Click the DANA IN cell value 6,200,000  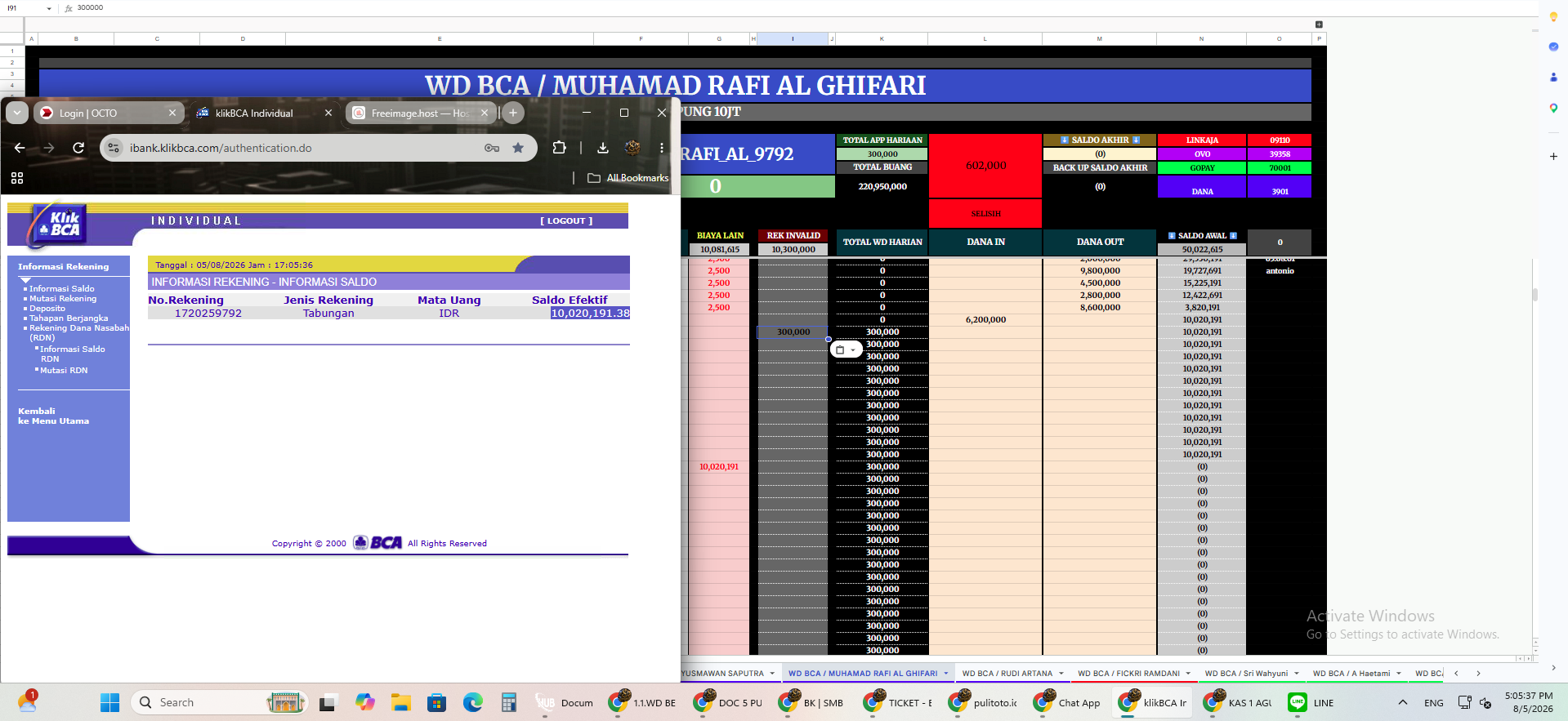tap(985, 319)
